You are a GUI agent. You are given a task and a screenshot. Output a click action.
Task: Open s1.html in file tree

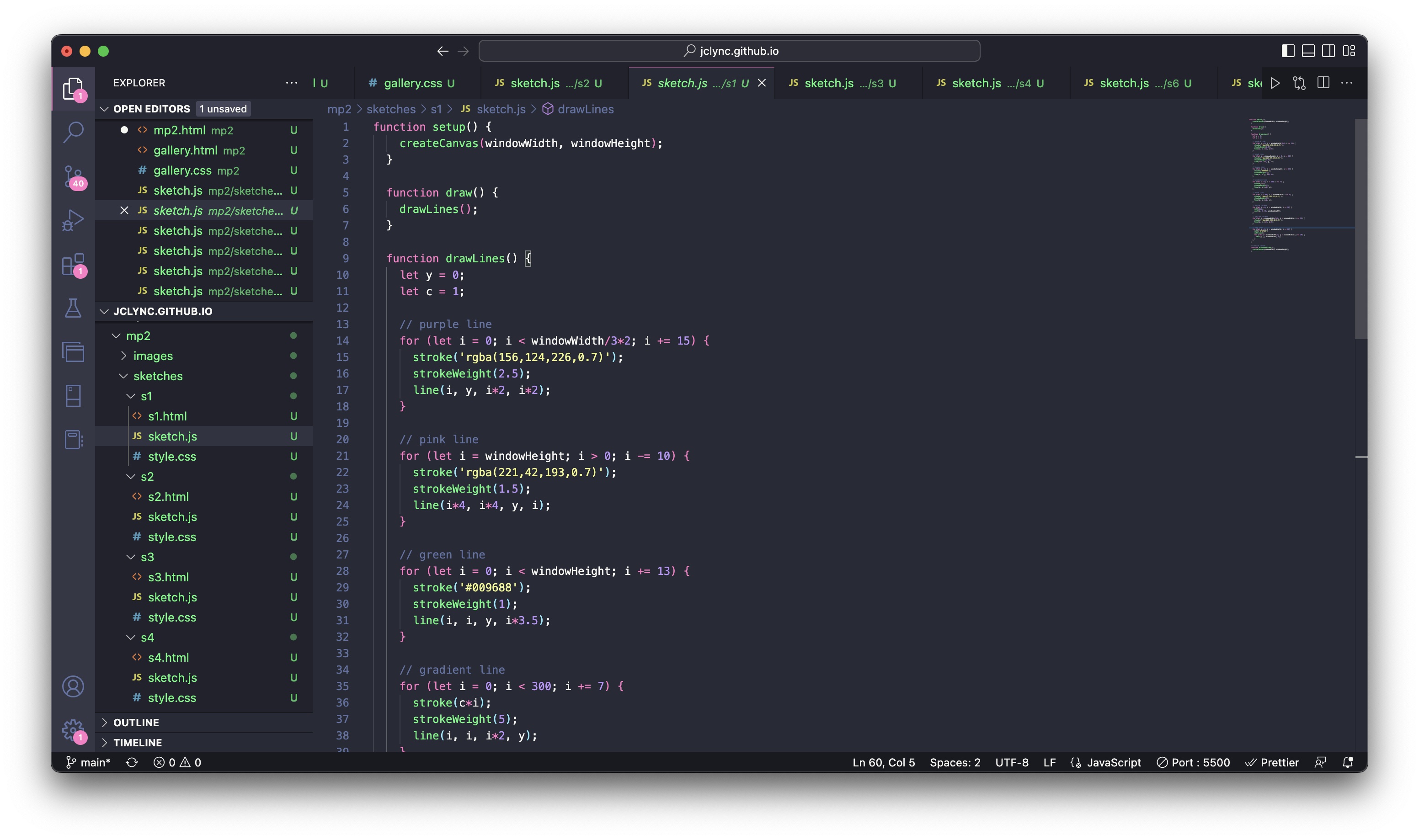pos(204,416)
